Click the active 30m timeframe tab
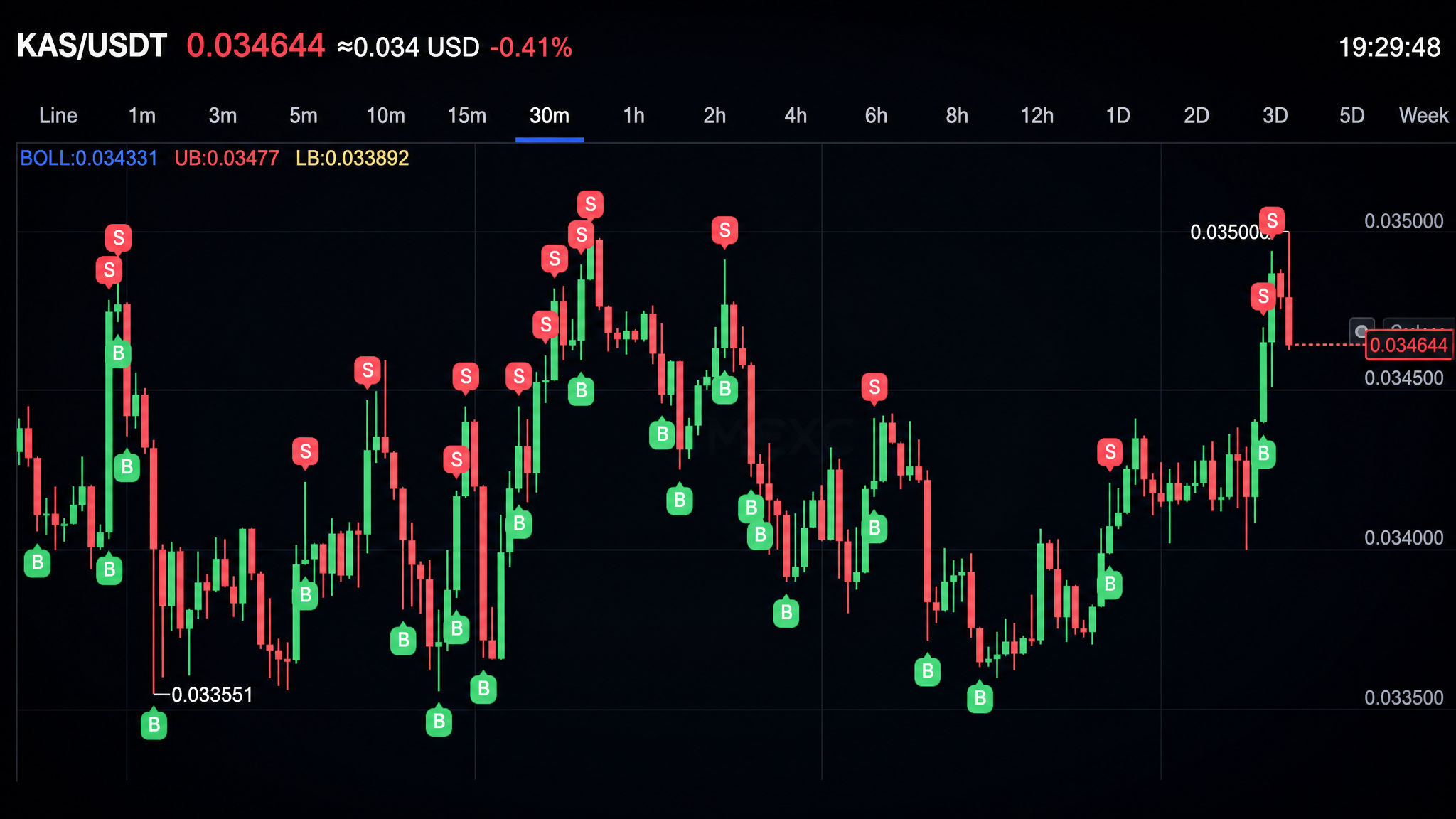 550,115
